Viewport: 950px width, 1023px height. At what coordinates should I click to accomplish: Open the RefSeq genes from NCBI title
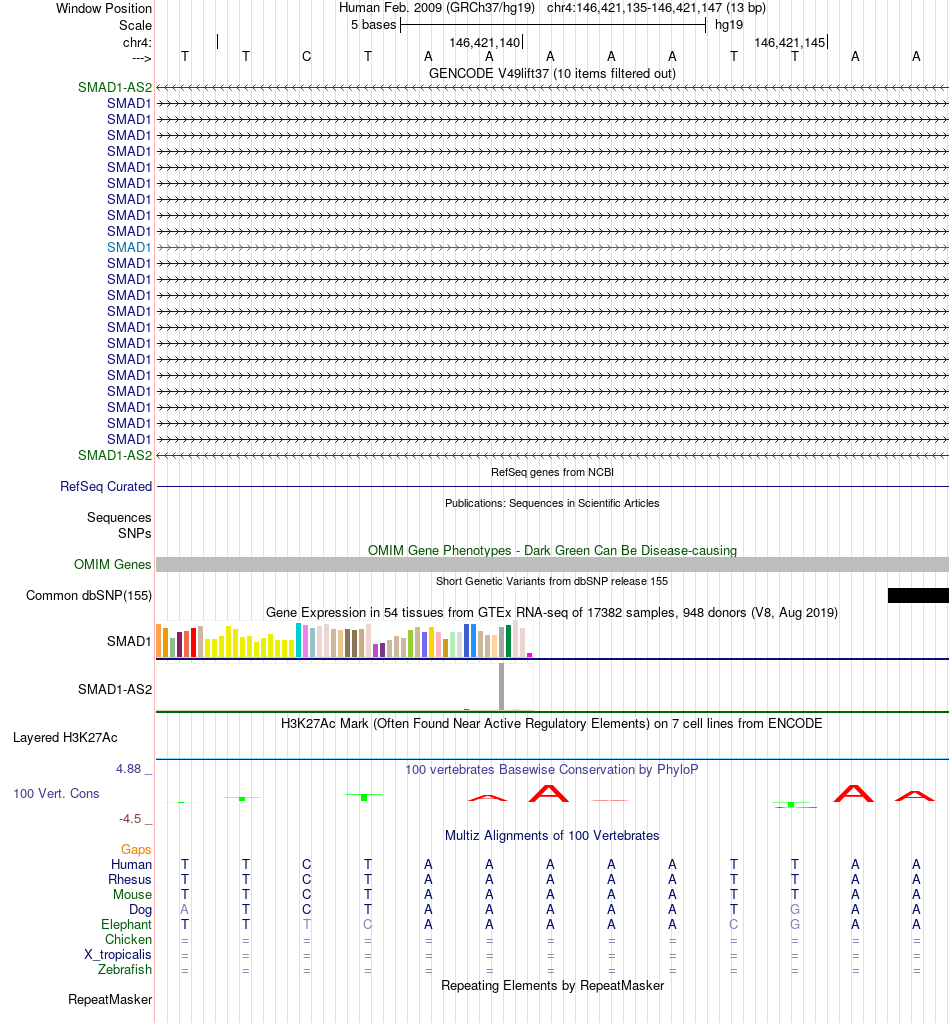coord(552,472)
